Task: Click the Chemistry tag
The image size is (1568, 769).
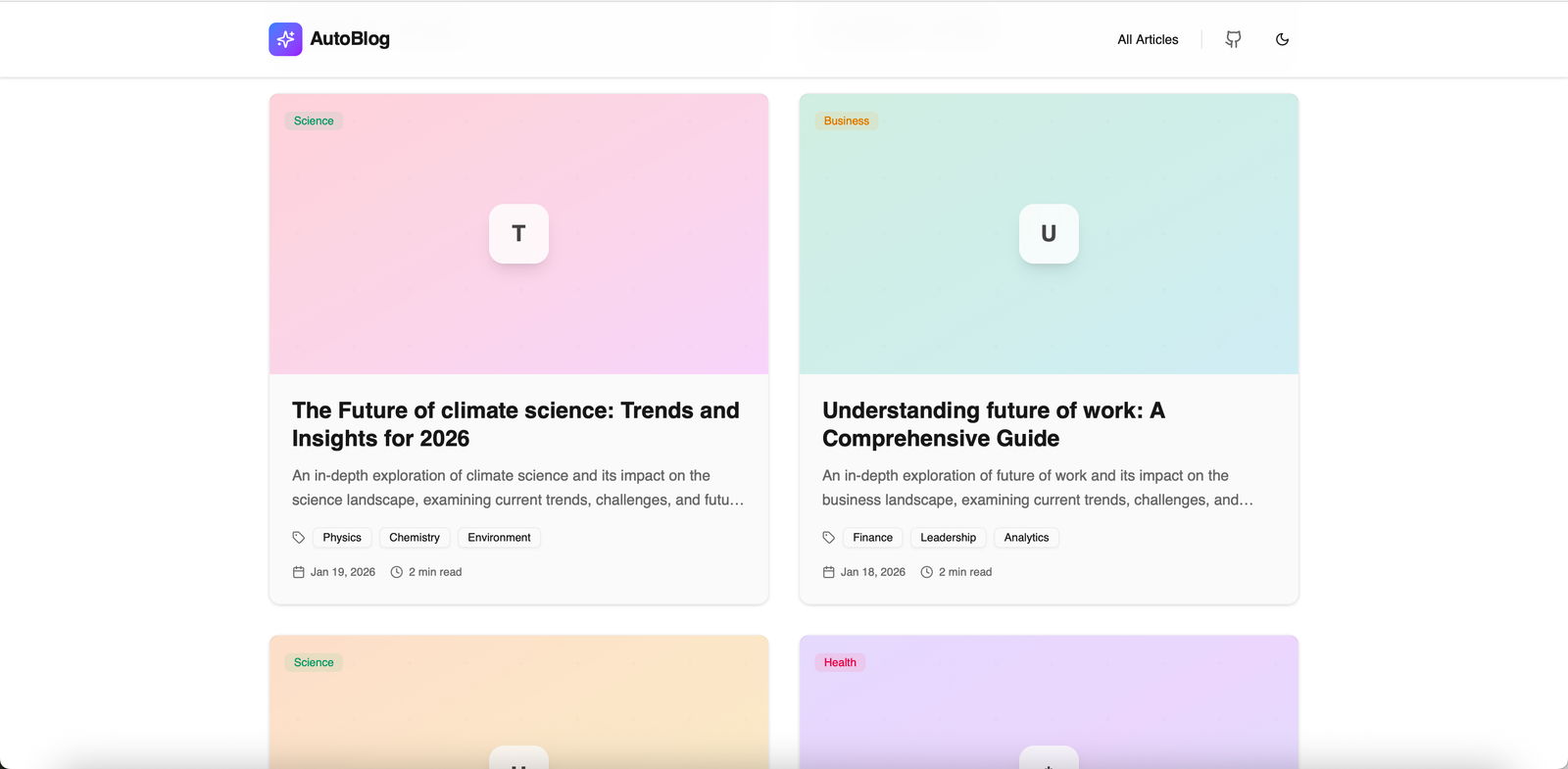Action: coord(415,538)
